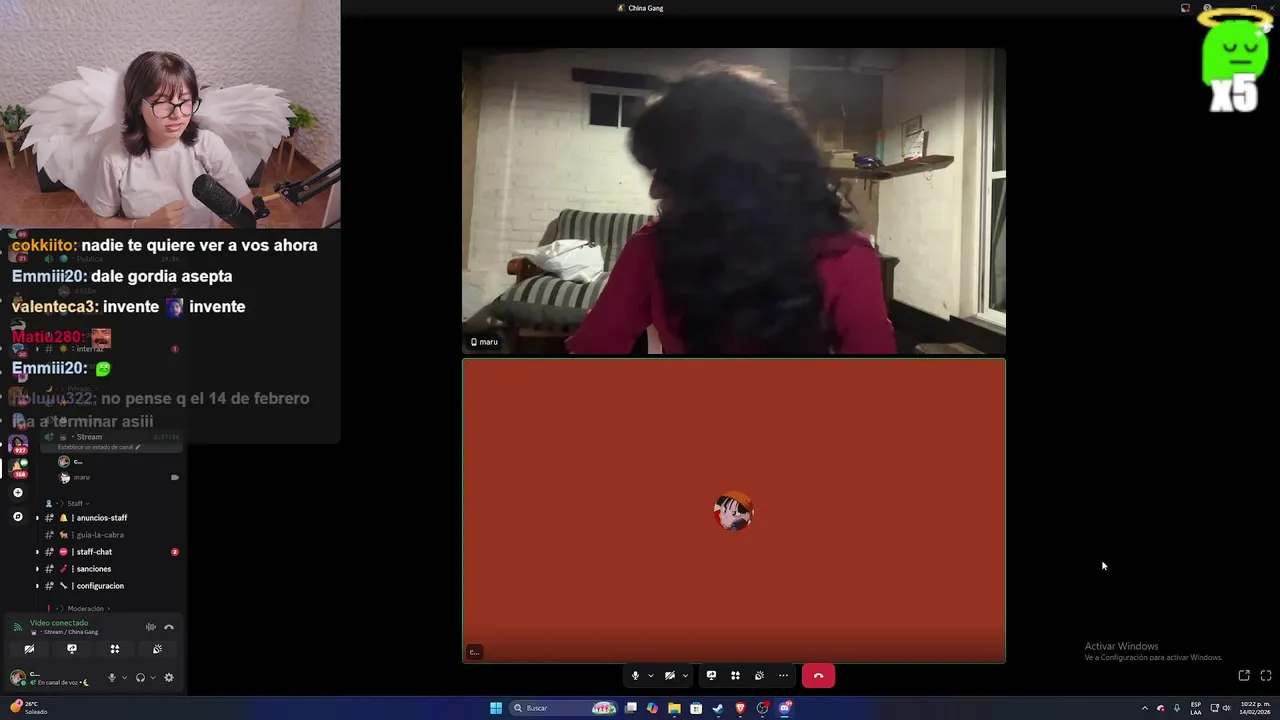Mute the microphone in the call bar

click(x=635, y=676)
